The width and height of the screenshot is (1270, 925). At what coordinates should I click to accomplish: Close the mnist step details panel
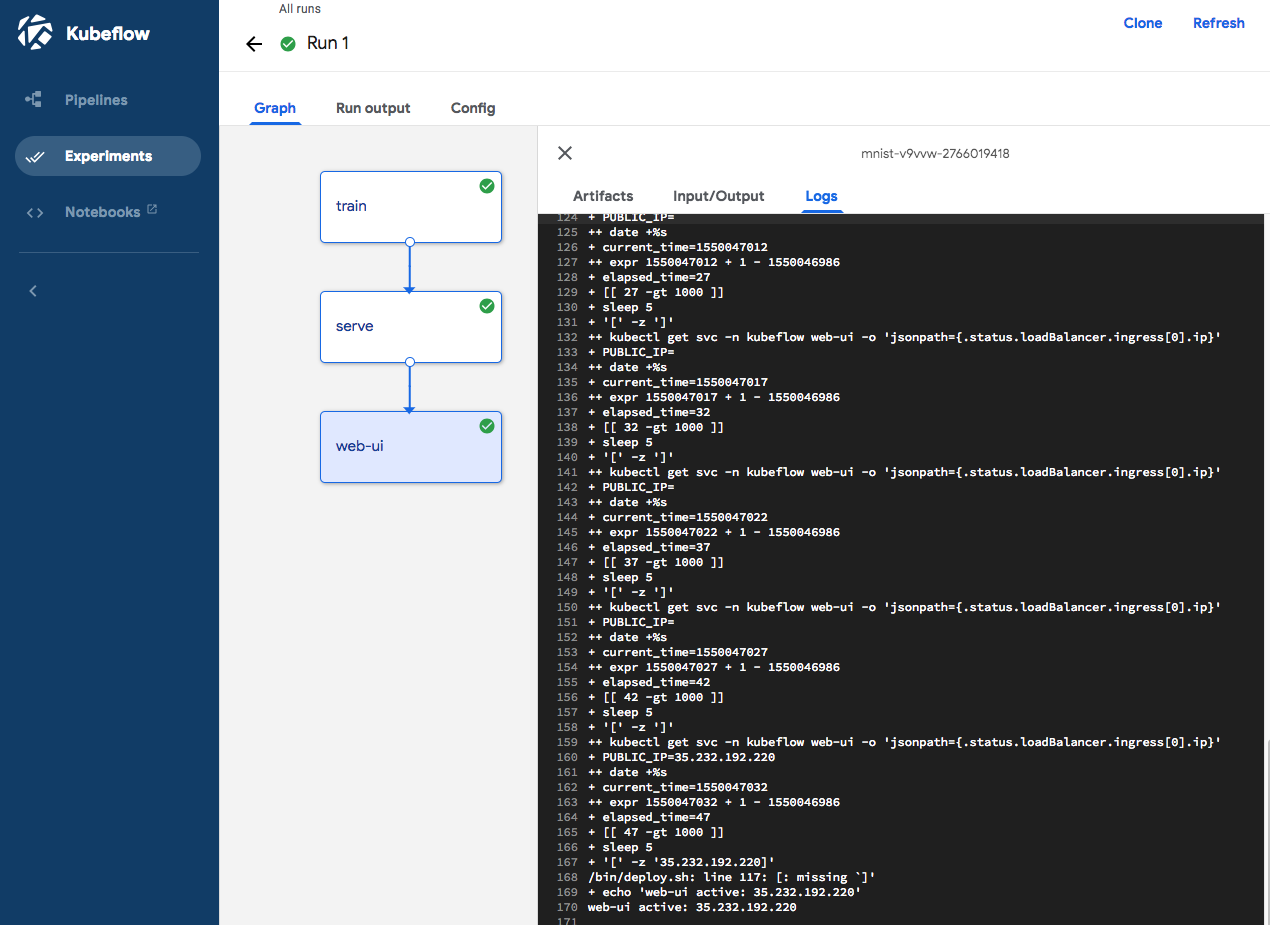point(565,153)
